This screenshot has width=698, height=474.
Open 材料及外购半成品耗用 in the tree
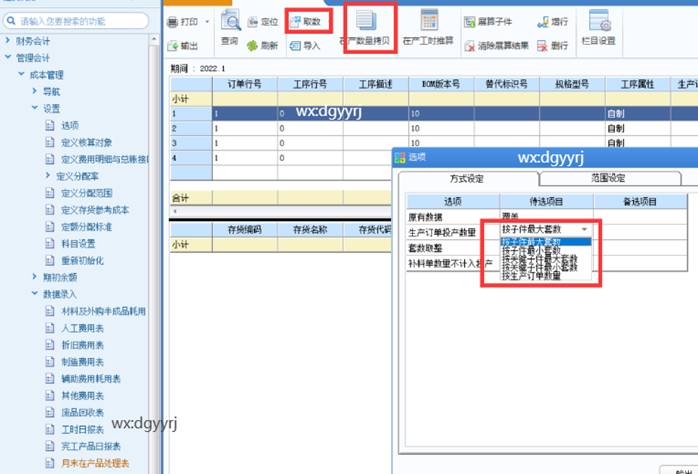coord(103,312)
